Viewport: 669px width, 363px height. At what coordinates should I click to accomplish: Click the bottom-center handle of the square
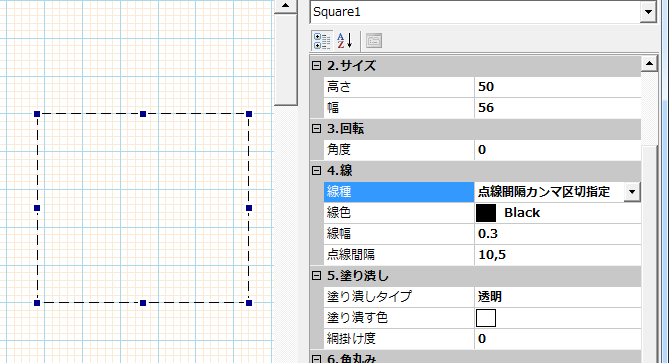pos(143,303)
